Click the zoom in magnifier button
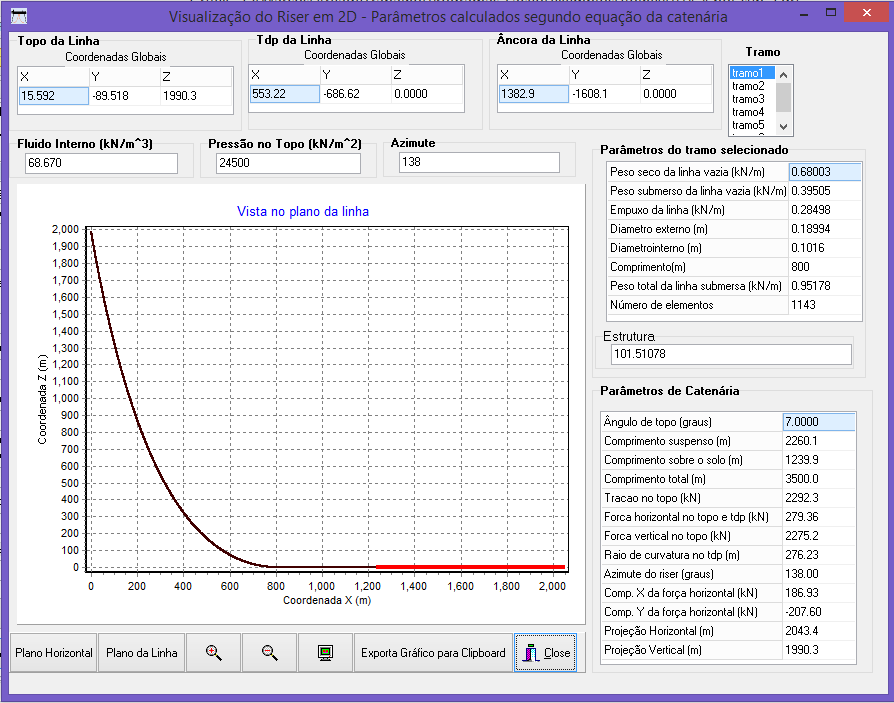The image size is (894, 703). click(213, 652)
